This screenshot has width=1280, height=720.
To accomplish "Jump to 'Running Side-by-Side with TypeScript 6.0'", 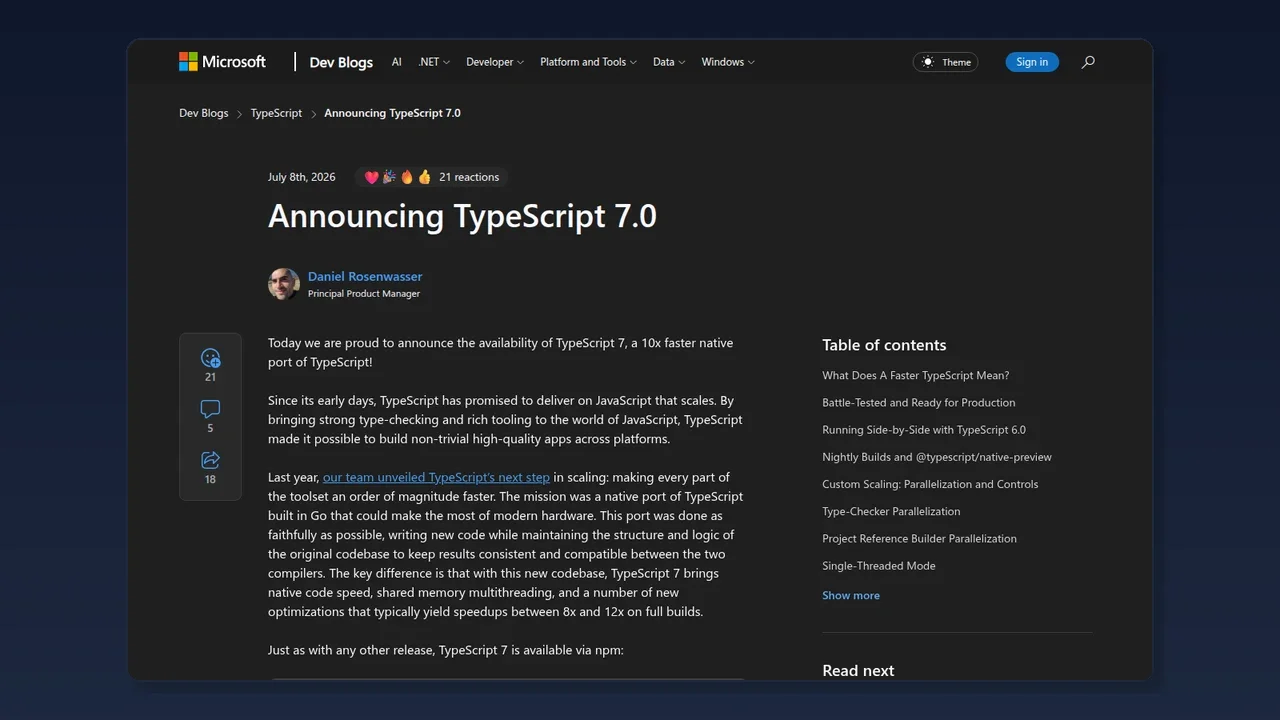I will 924,430.
